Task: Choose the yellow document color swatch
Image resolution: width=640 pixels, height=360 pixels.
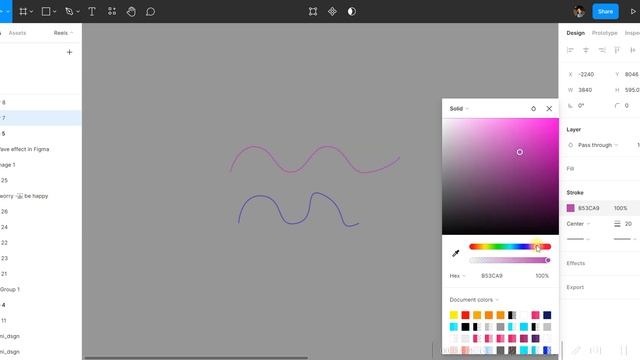Action: tap(453, 315)
